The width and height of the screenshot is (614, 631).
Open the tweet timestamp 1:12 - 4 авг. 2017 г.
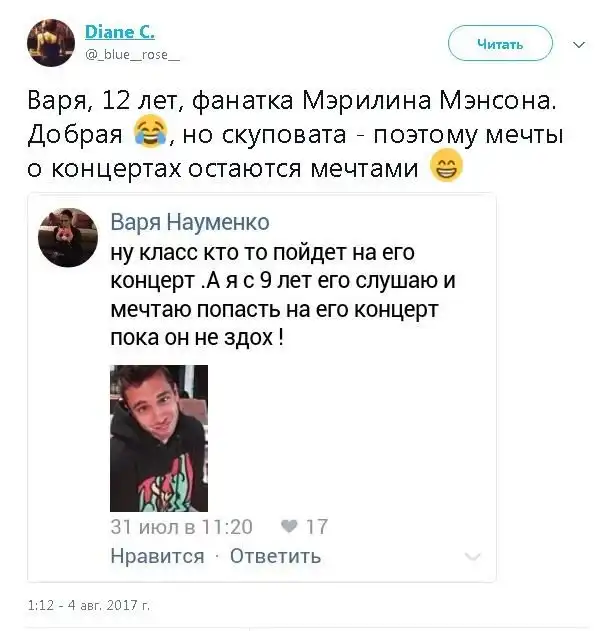[89, 605]
